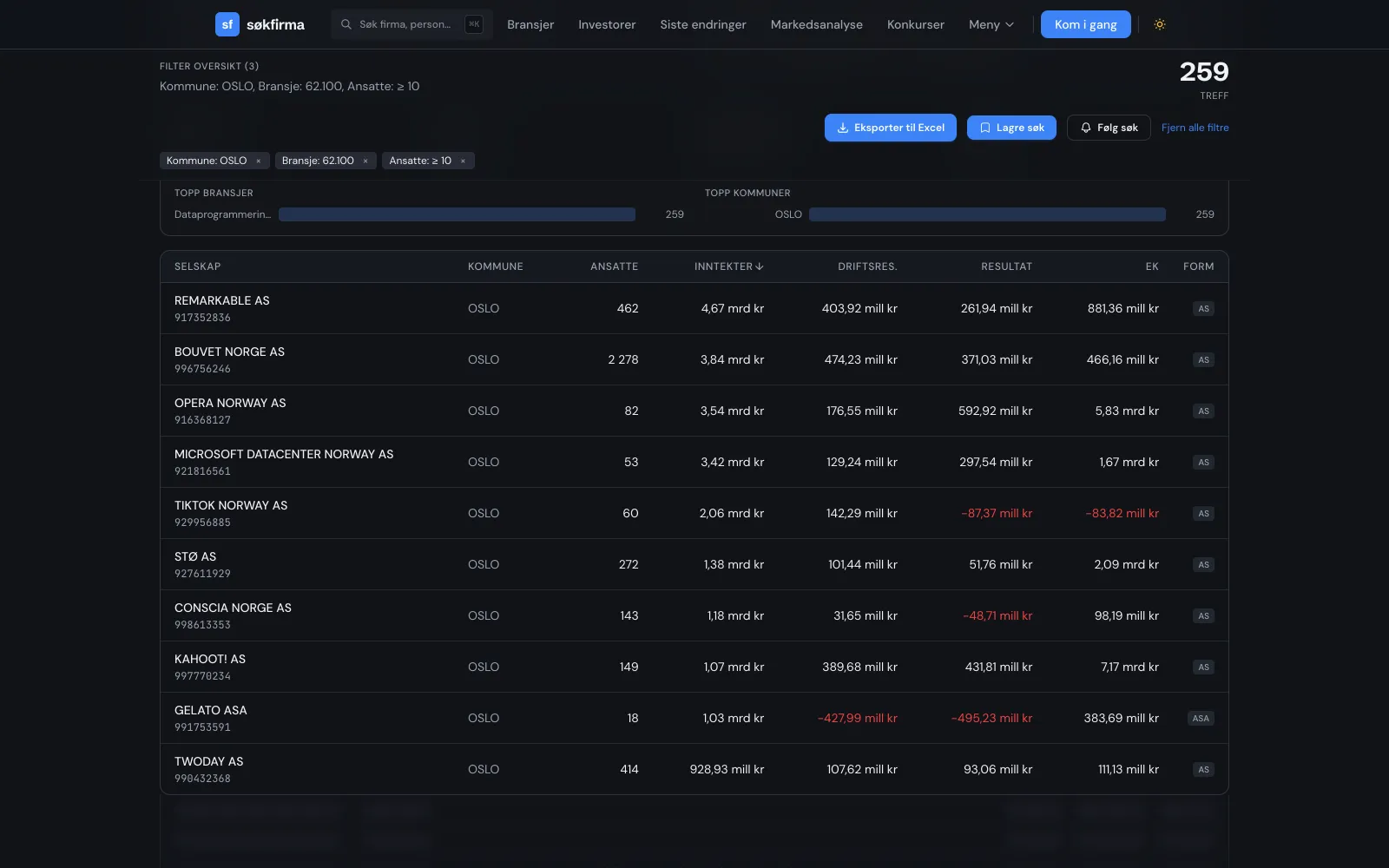Sort by the Resultat column header

(1007, 266)
